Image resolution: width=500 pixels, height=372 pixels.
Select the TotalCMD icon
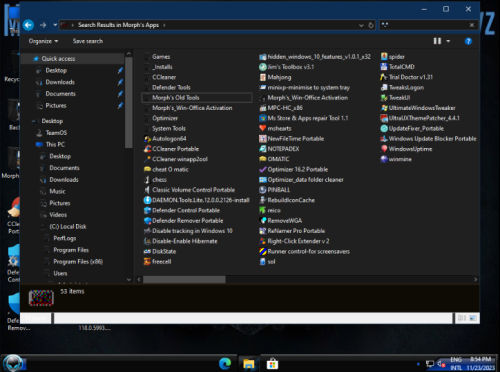pos(384,67)
